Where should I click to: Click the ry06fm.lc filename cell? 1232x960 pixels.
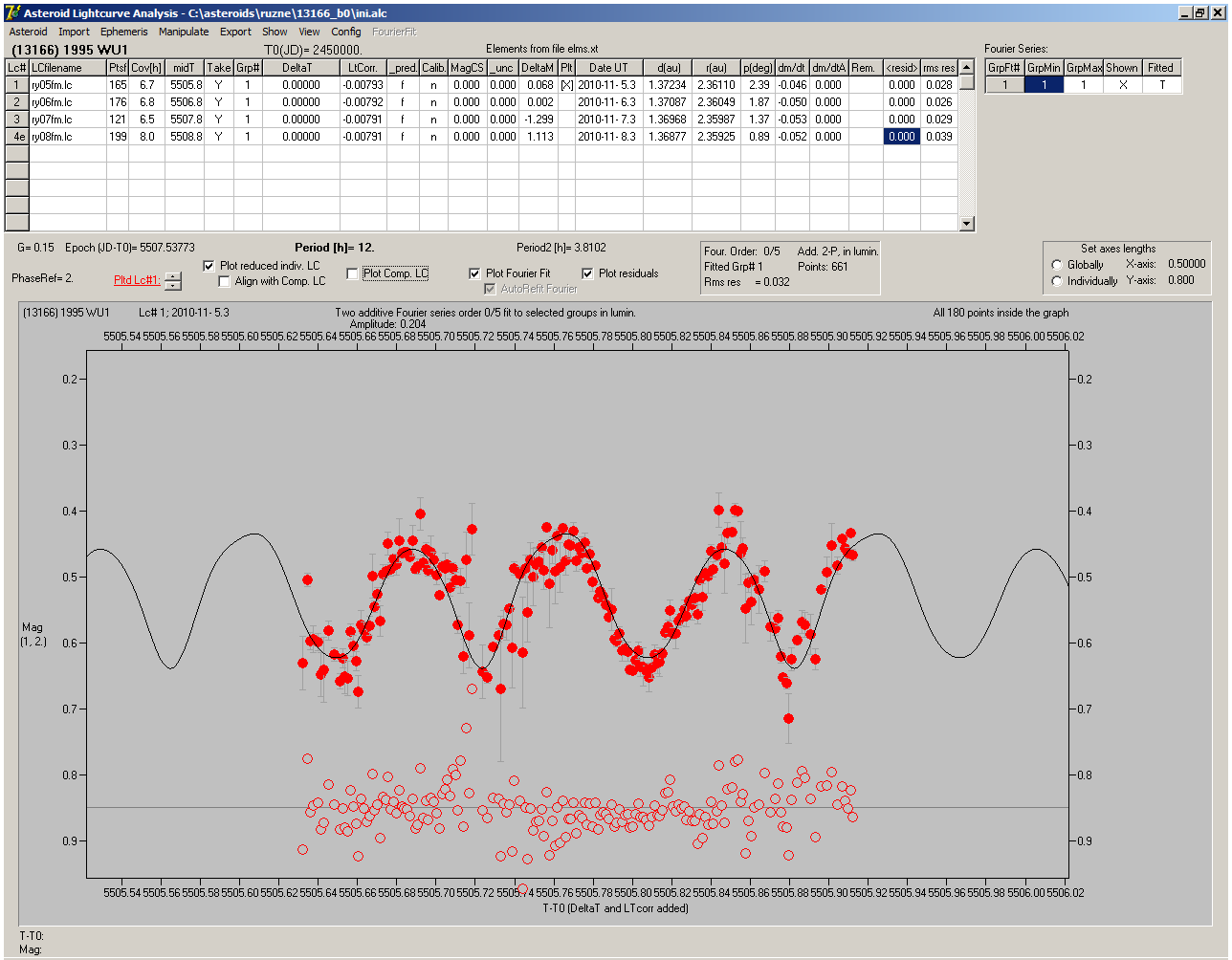click(68, 102)
